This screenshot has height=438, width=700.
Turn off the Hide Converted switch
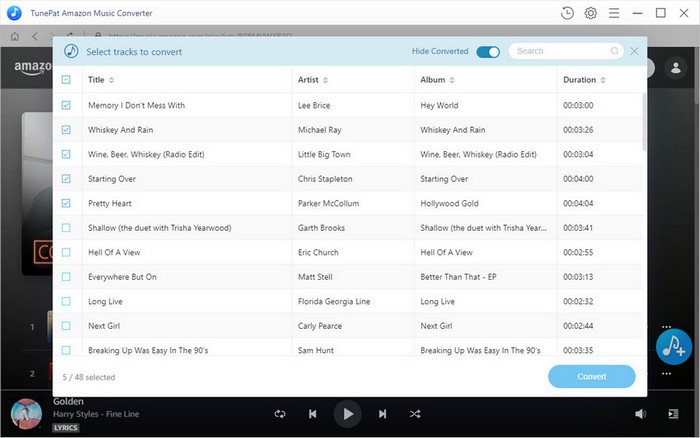tap(488, 51)
